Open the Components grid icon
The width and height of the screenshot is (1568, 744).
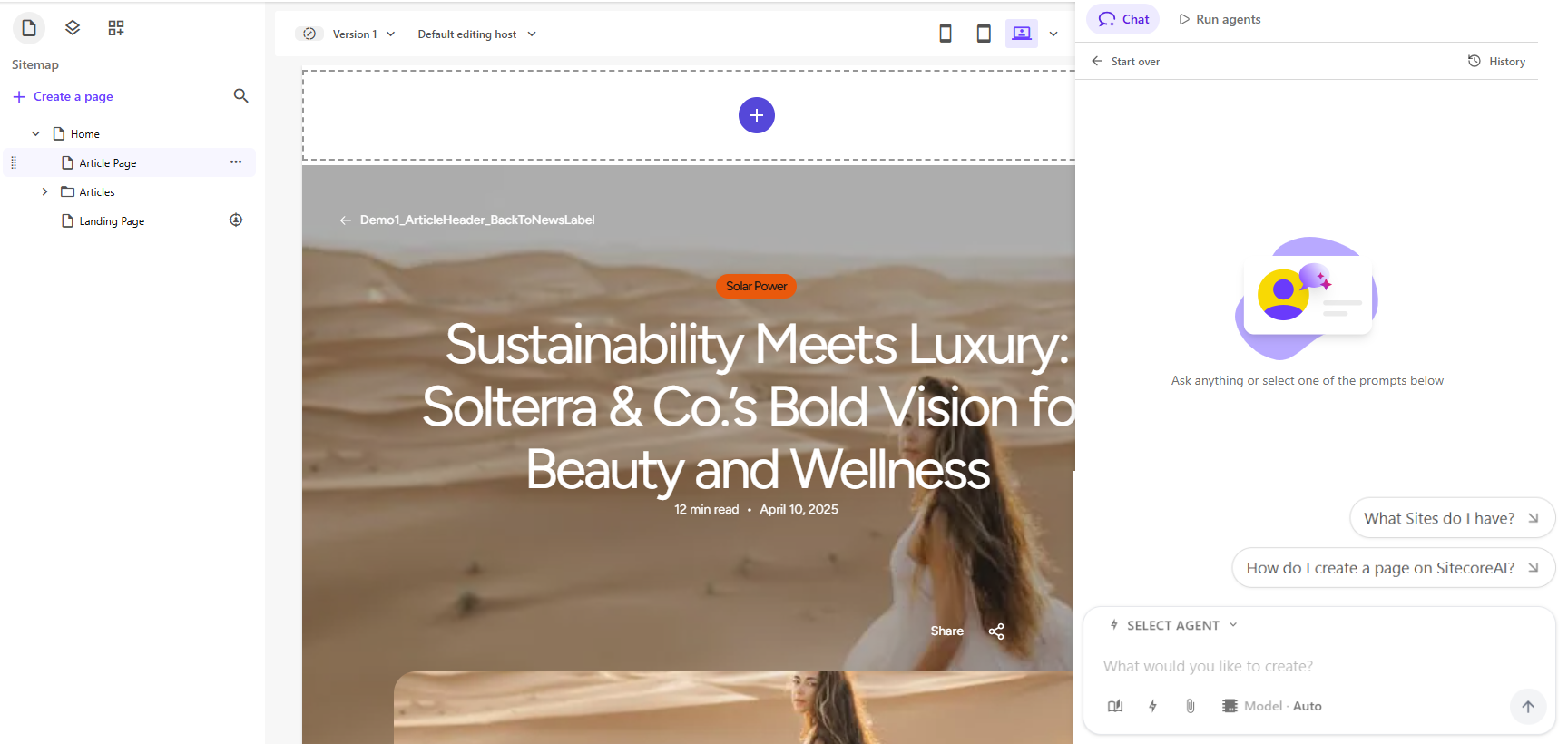tap(116, 28)
